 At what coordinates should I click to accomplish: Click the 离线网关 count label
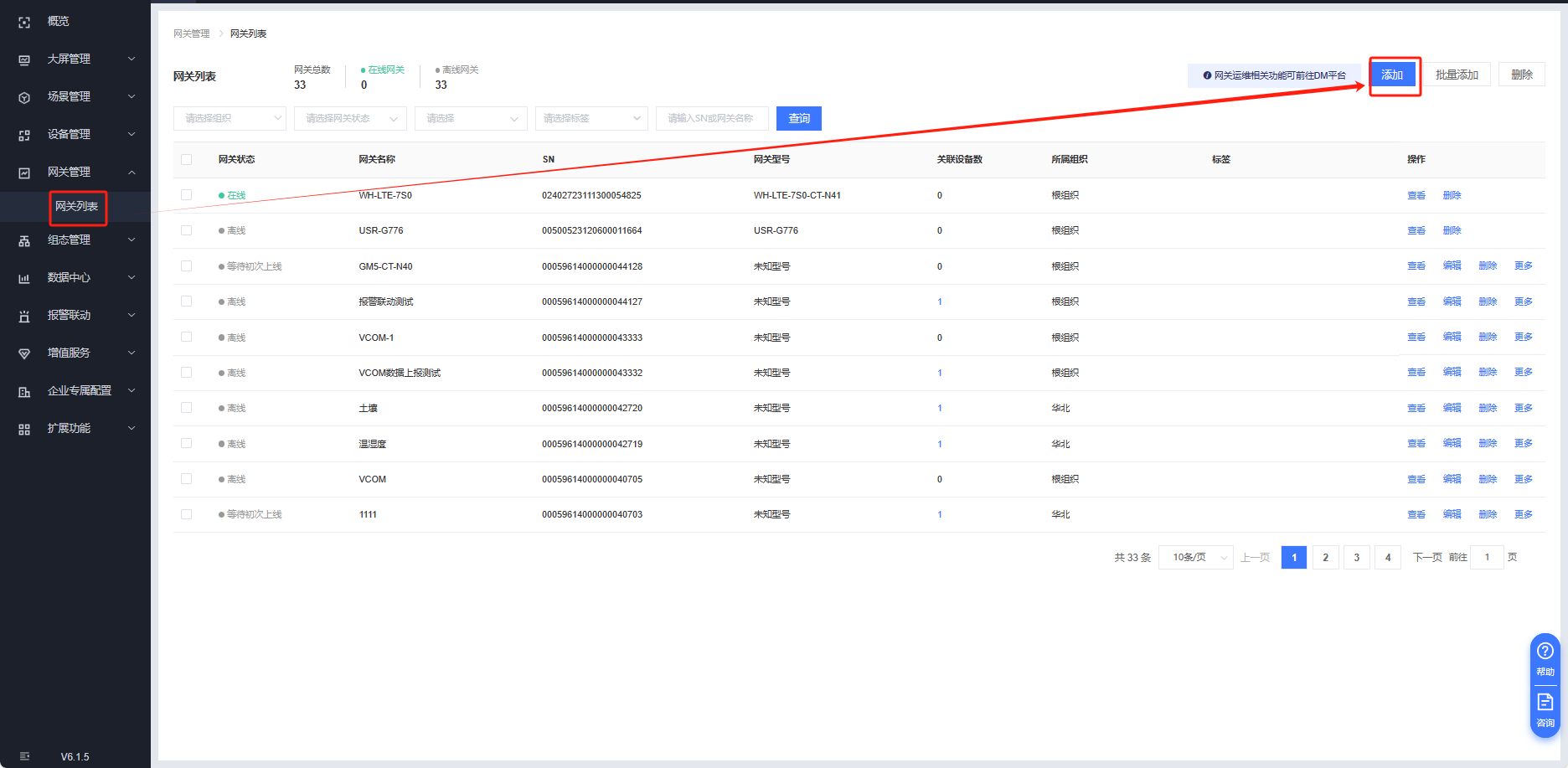[x=457, y=70]
